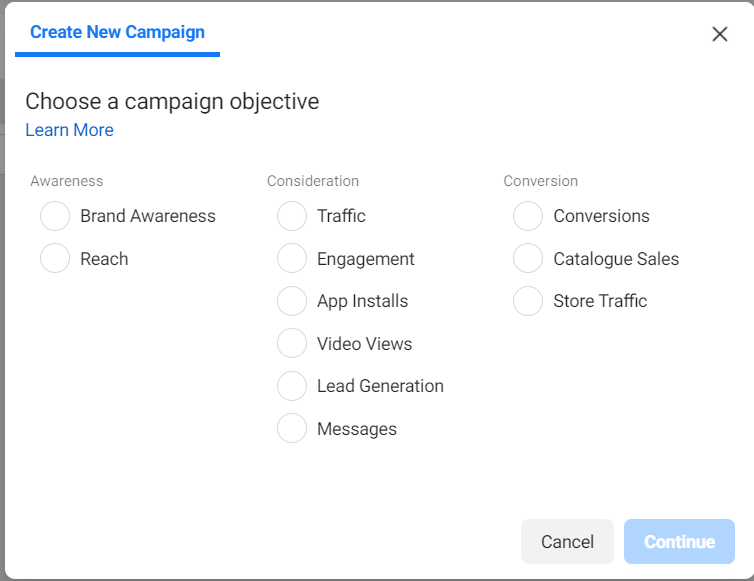The image size is (754, 581).
Task: Click the Cancel button
Action: (x=567, y=542)
